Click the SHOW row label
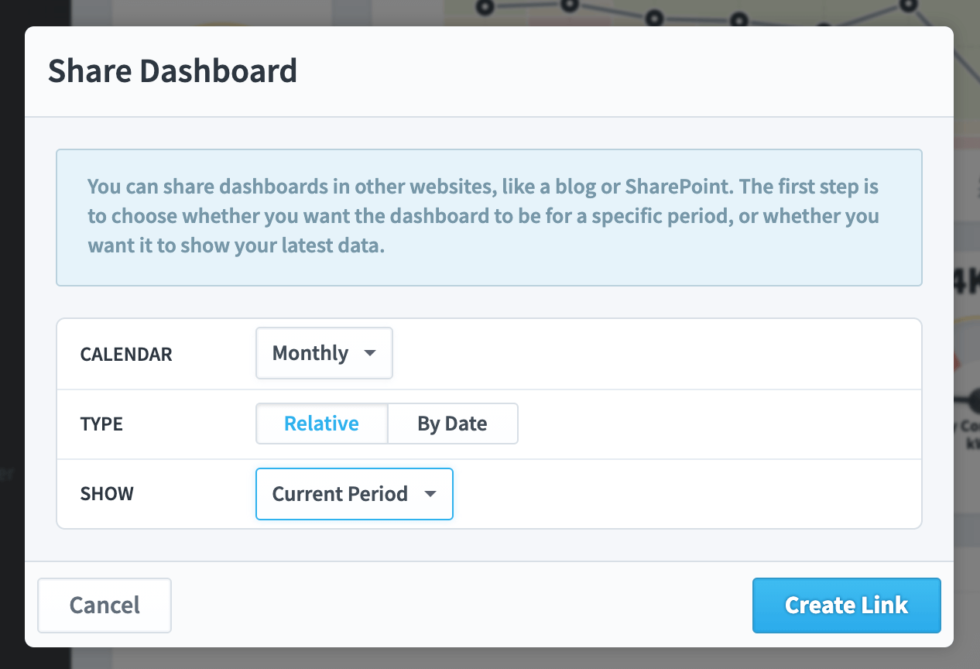The image size is (980, 669). pyautogui.click(x=106, y=493)
